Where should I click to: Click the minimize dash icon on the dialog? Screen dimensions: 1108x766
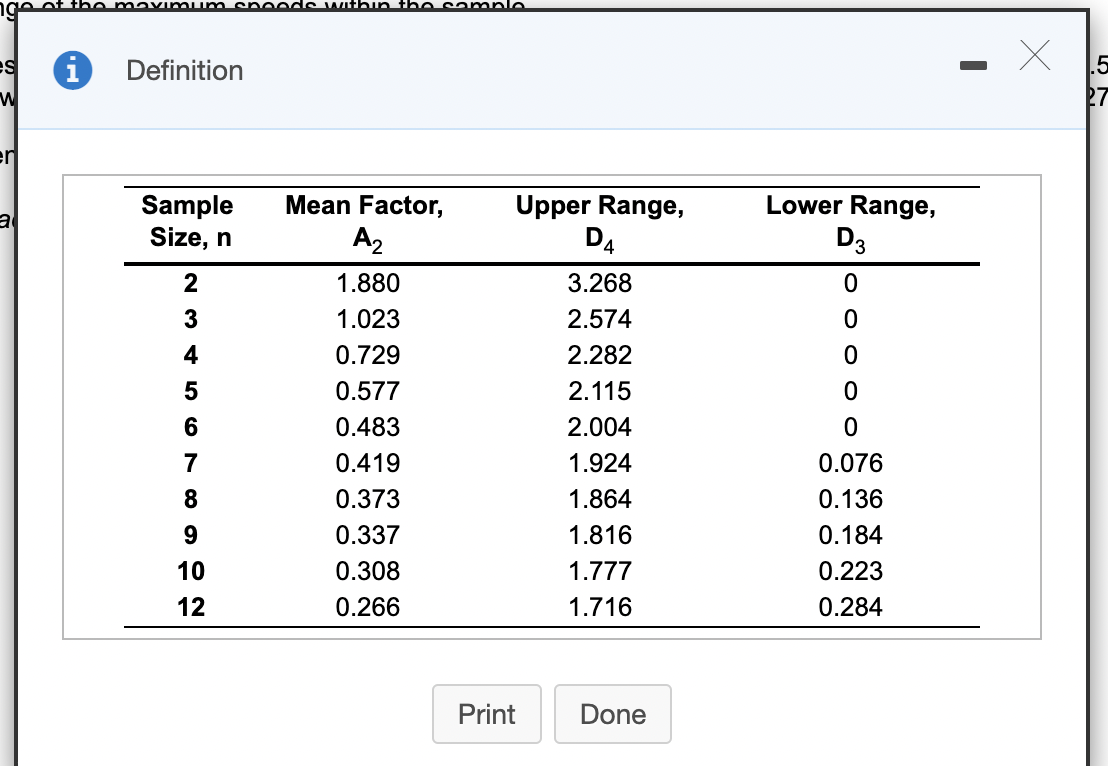pyautogui.click(x=973, y=64)
